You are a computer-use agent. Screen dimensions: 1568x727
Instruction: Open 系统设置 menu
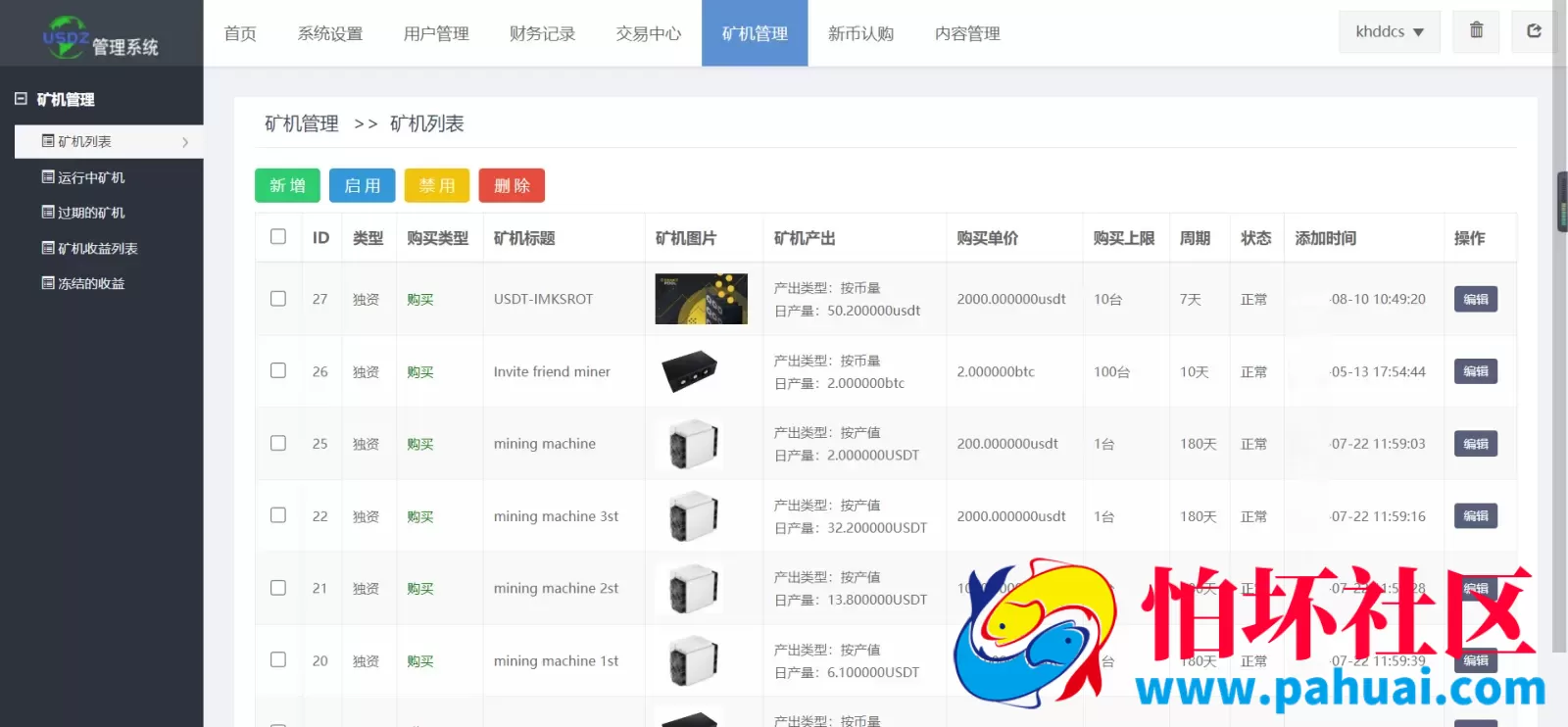point(330,33)
